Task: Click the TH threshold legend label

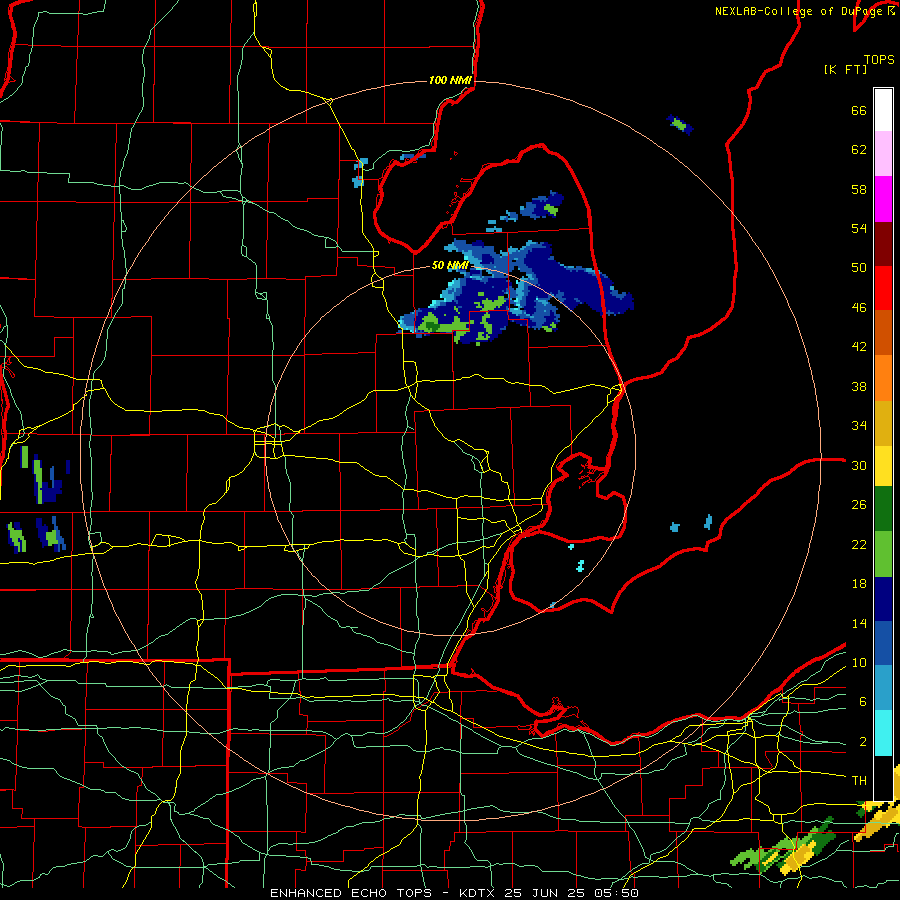Action: click(x=859, y=781)
